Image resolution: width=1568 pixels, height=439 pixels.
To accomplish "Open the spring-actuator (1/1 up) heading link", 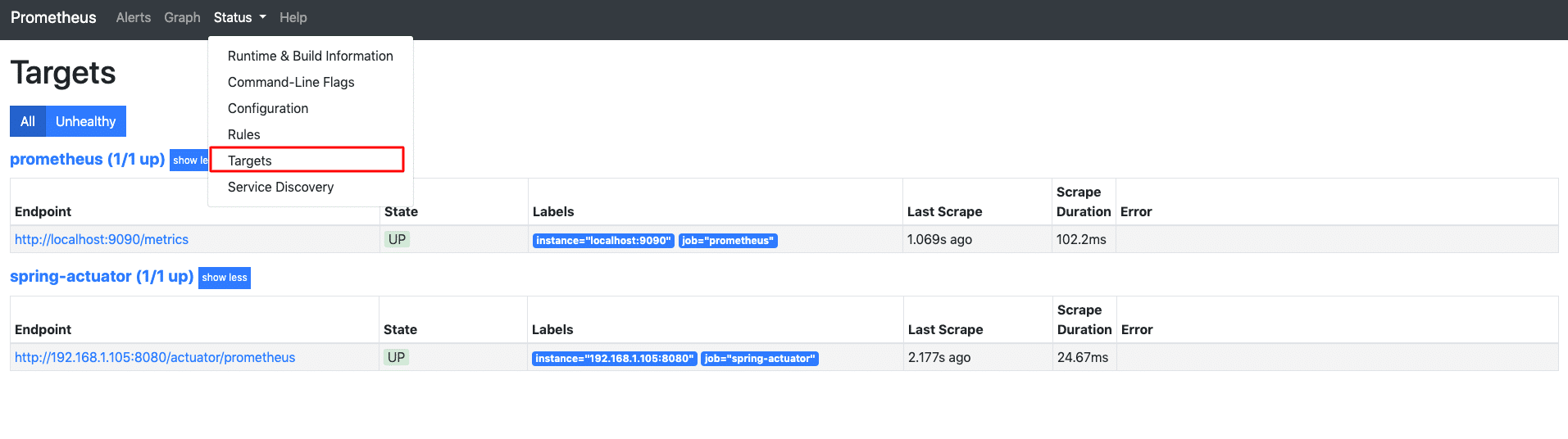I will [102, 276].
